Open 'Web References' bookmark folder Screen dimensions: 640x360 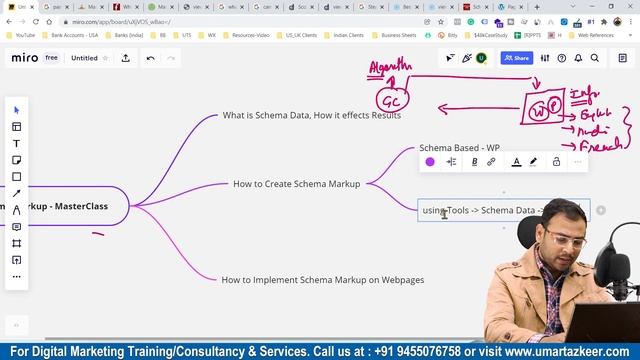pyautogui.click(x=591, y=36)
